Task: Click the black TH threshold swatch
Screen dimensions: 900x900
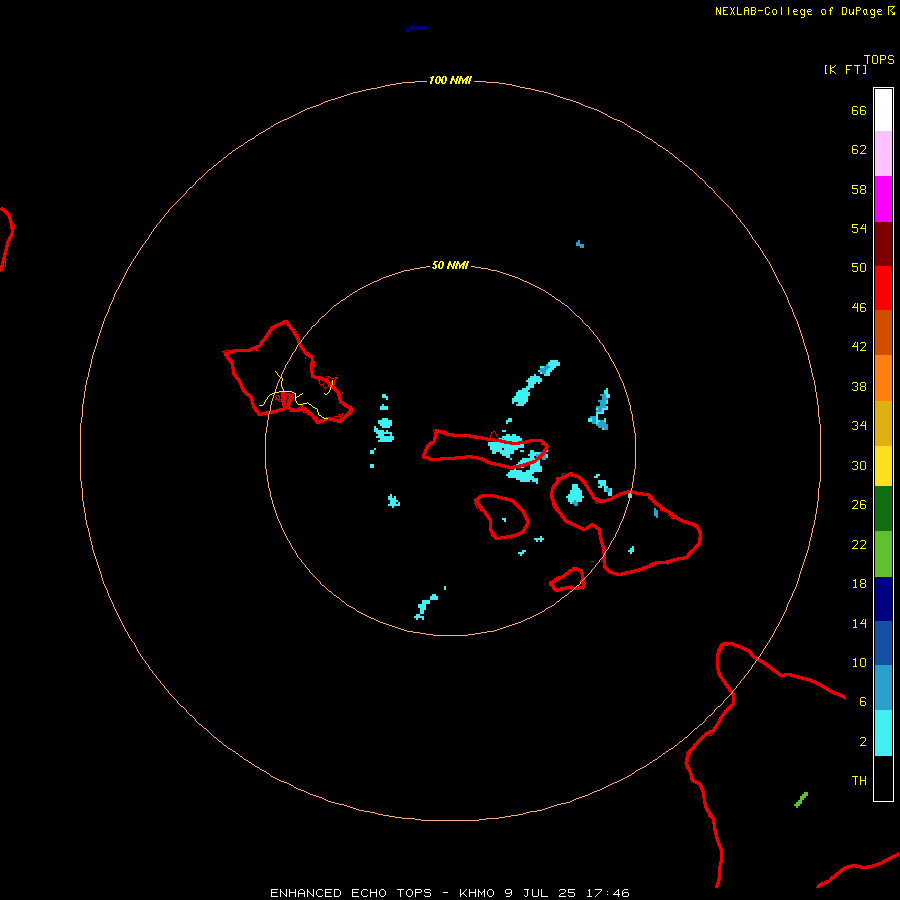Action: [883, 778]
